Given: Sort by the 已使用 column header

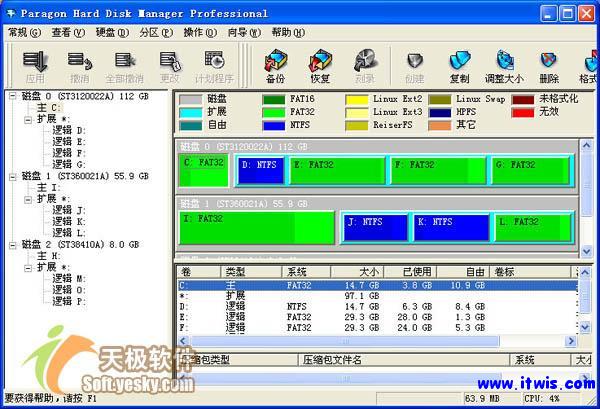Looking at the screenshot, I should [410, 272].
